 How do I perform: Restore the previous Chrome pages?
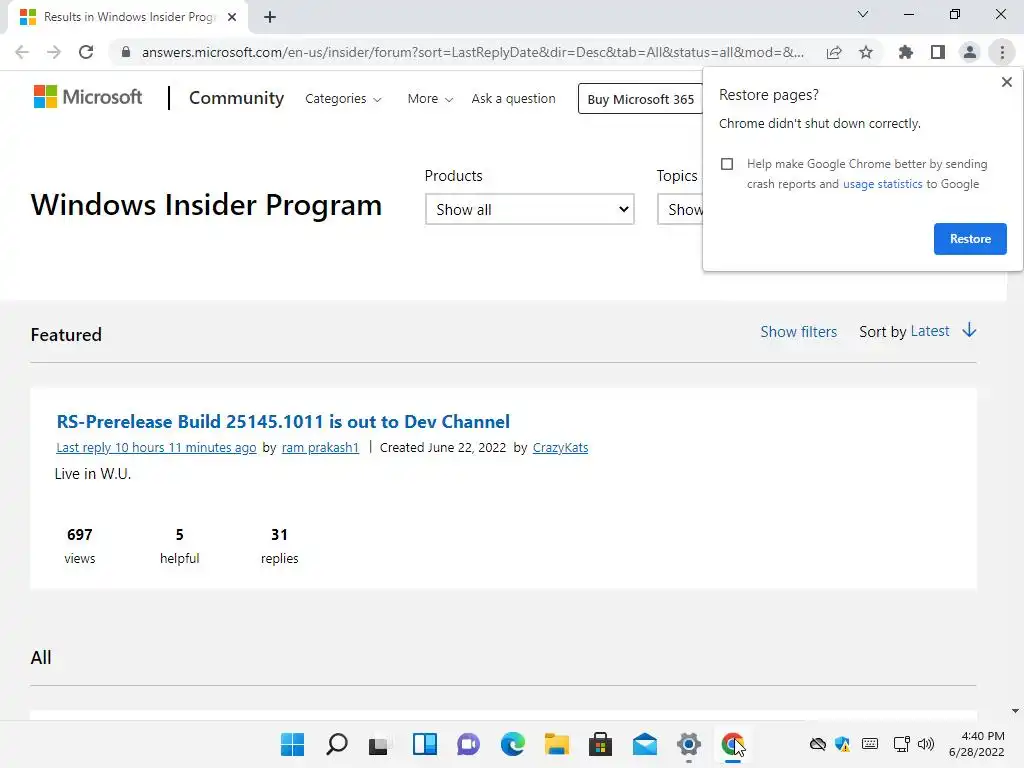(x=970, y=239)
